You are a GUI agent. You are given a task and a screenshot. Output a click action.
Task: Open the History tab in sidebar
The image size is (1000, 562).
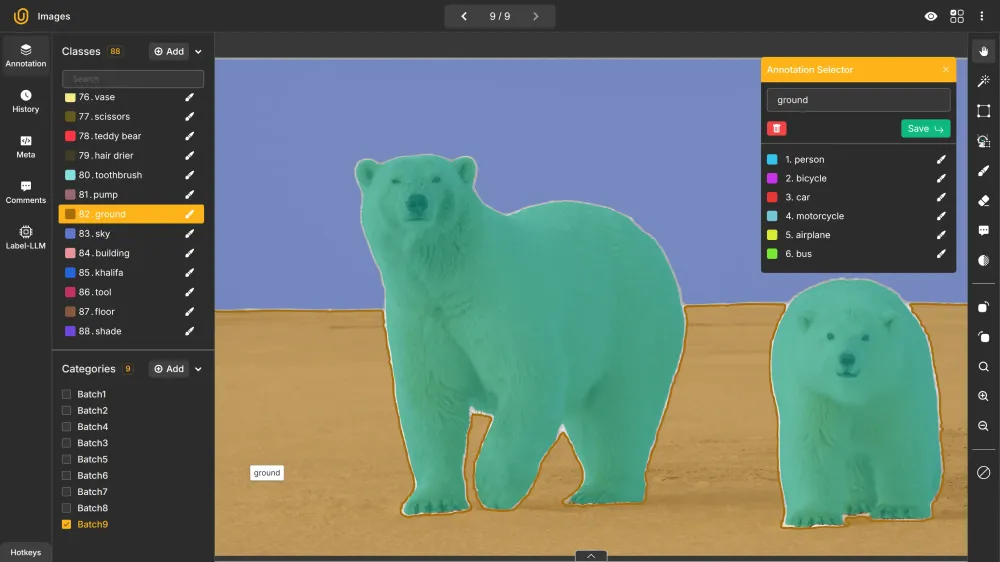tap(25, 101)
